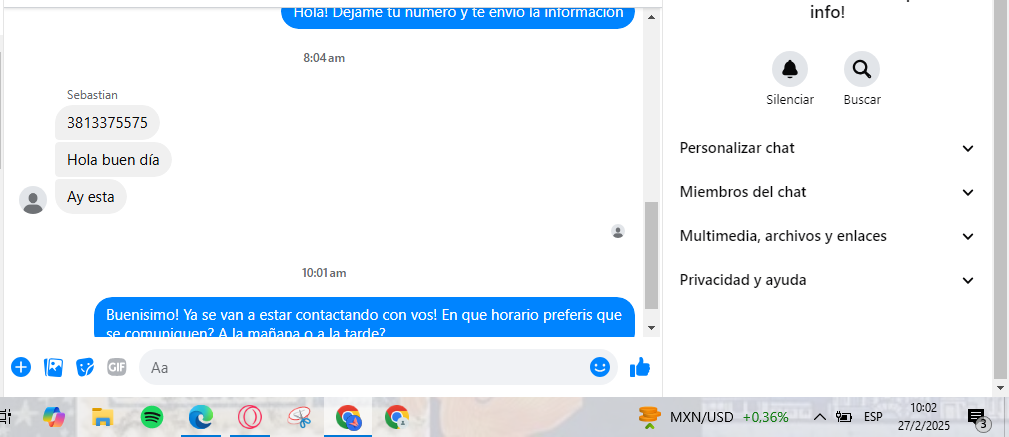Expand Personalizar chat section

point(827,148)
